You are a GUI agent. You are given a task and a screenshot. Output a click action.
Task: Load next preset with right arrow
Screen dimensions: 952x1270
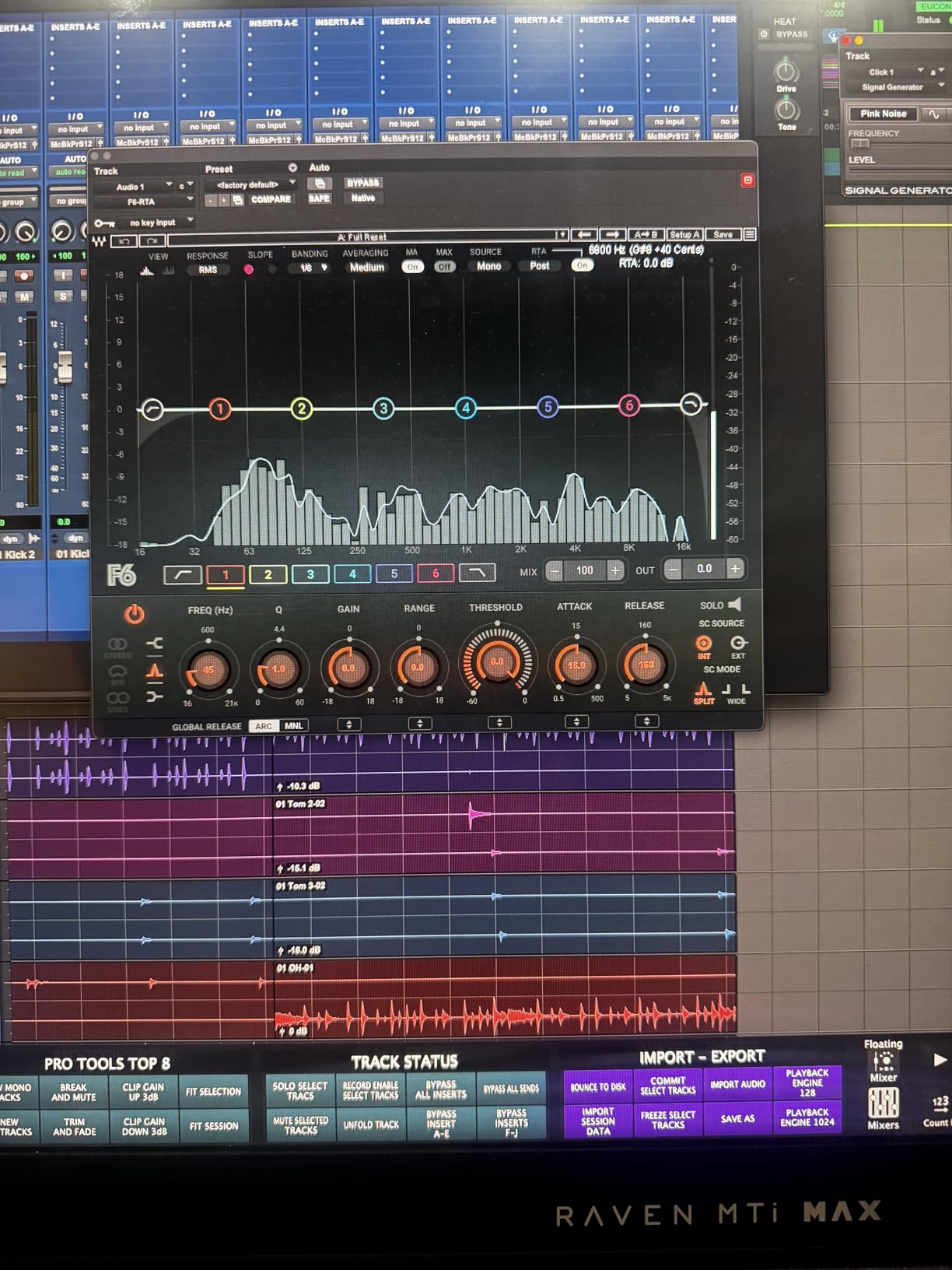coord(612,234)
